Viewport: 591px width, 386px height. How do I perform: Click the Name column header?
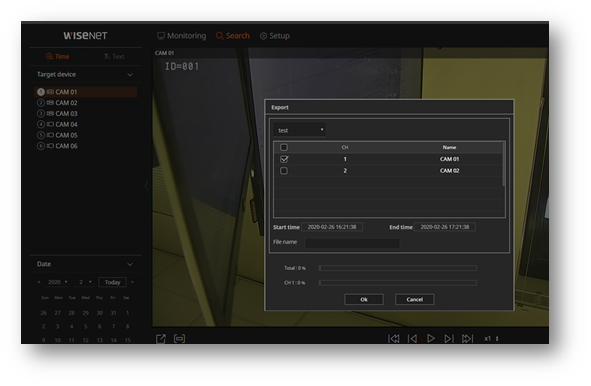point(449,147)
